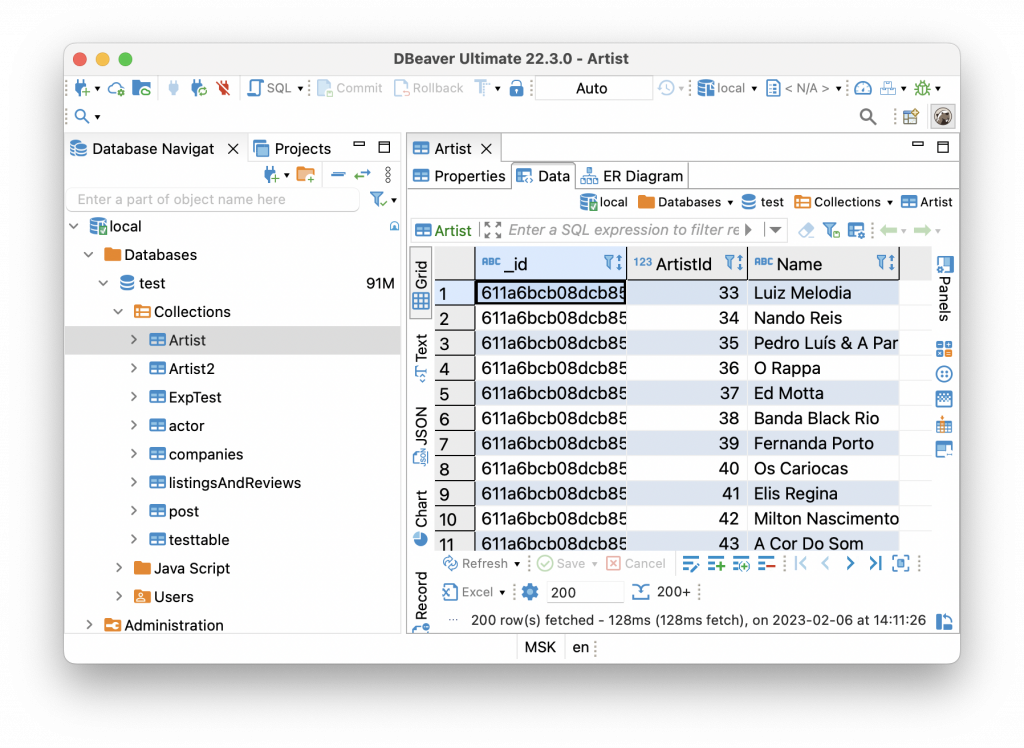Toggle the Record mode side tab
The width and height of the screenshot is (1024, 748).
421,600
